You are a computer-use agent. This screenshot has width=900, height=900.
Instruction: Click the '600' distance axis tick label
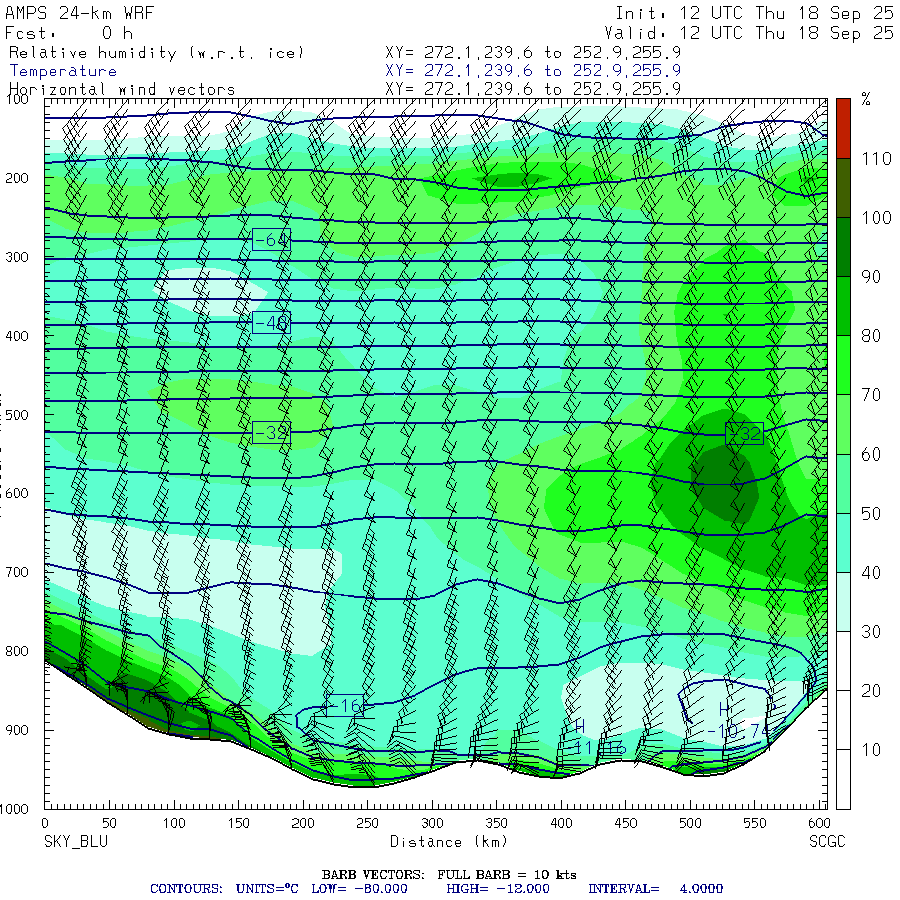point(819,823)
